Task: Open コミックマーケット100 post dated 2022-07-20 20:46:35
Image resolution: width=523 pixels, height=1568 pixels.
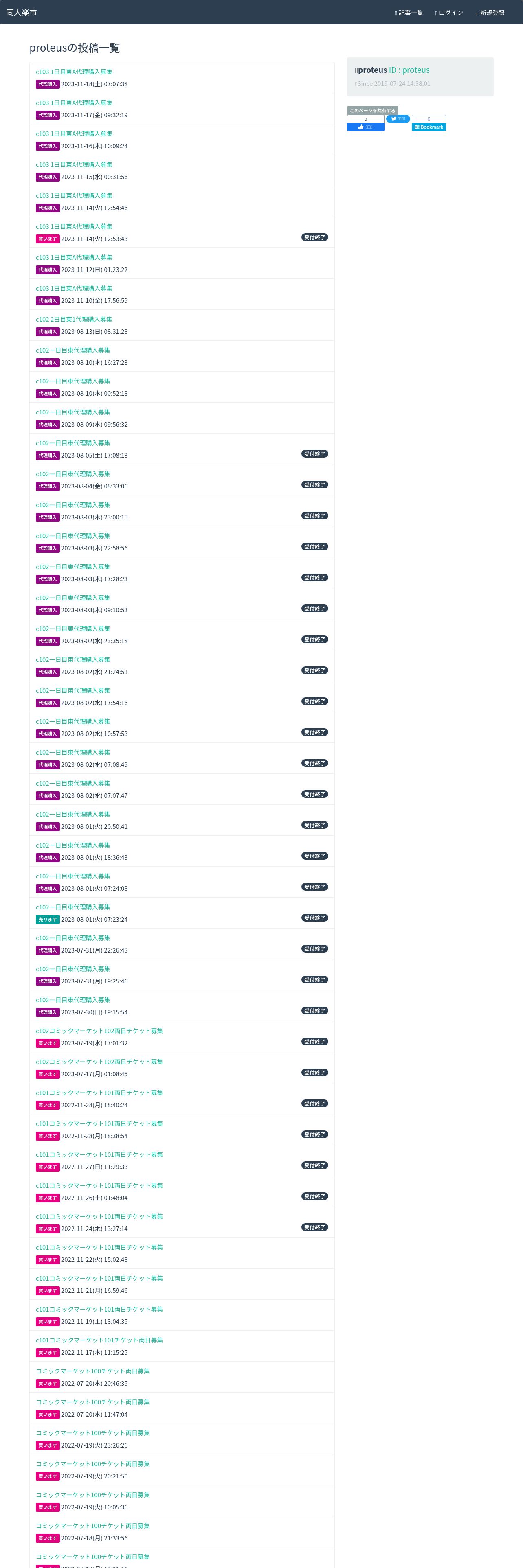Action: click(x=92, y=1371)
